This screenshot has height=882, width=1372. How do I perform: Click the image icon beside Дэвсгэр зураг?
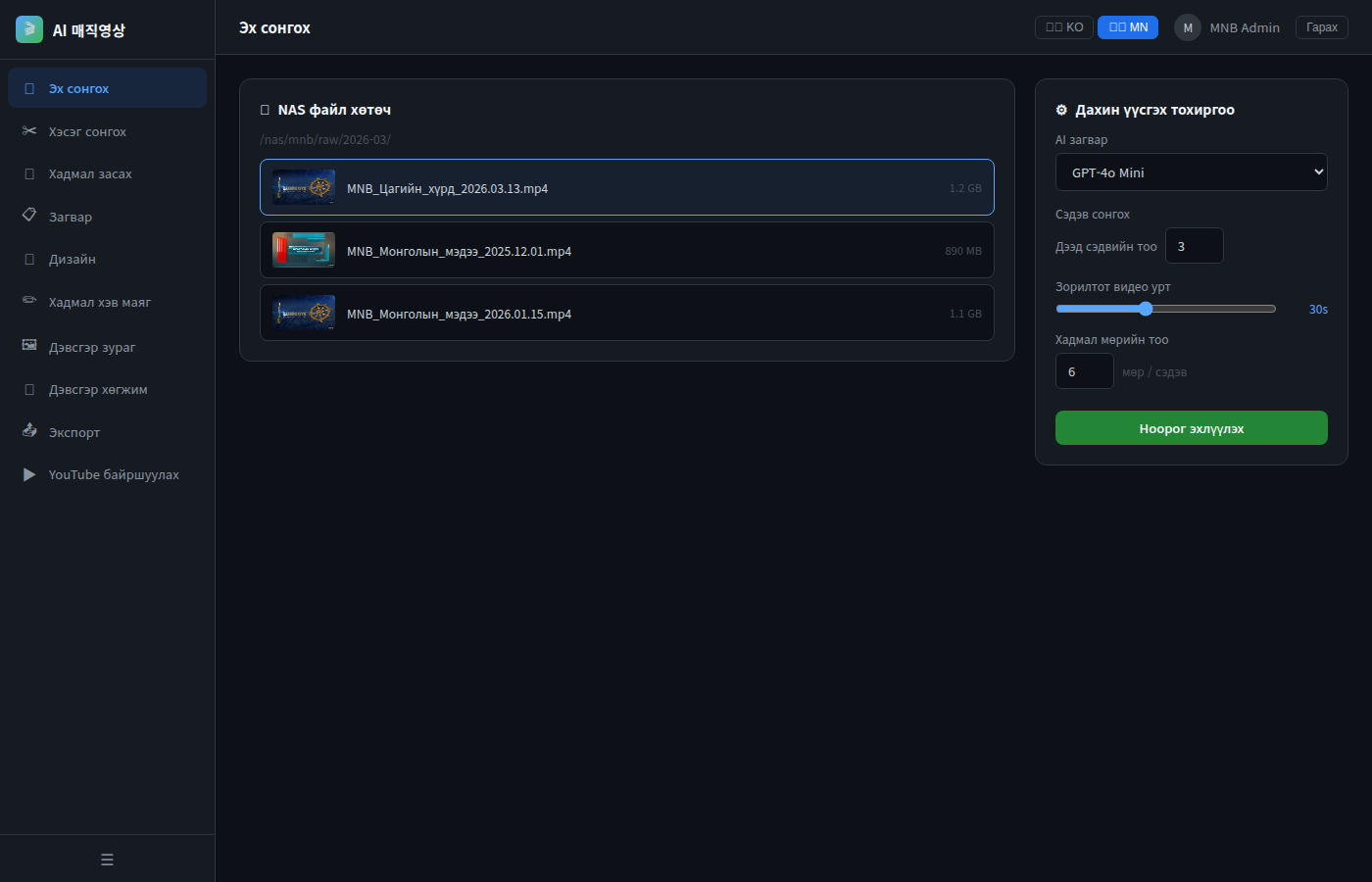point(29,345)
